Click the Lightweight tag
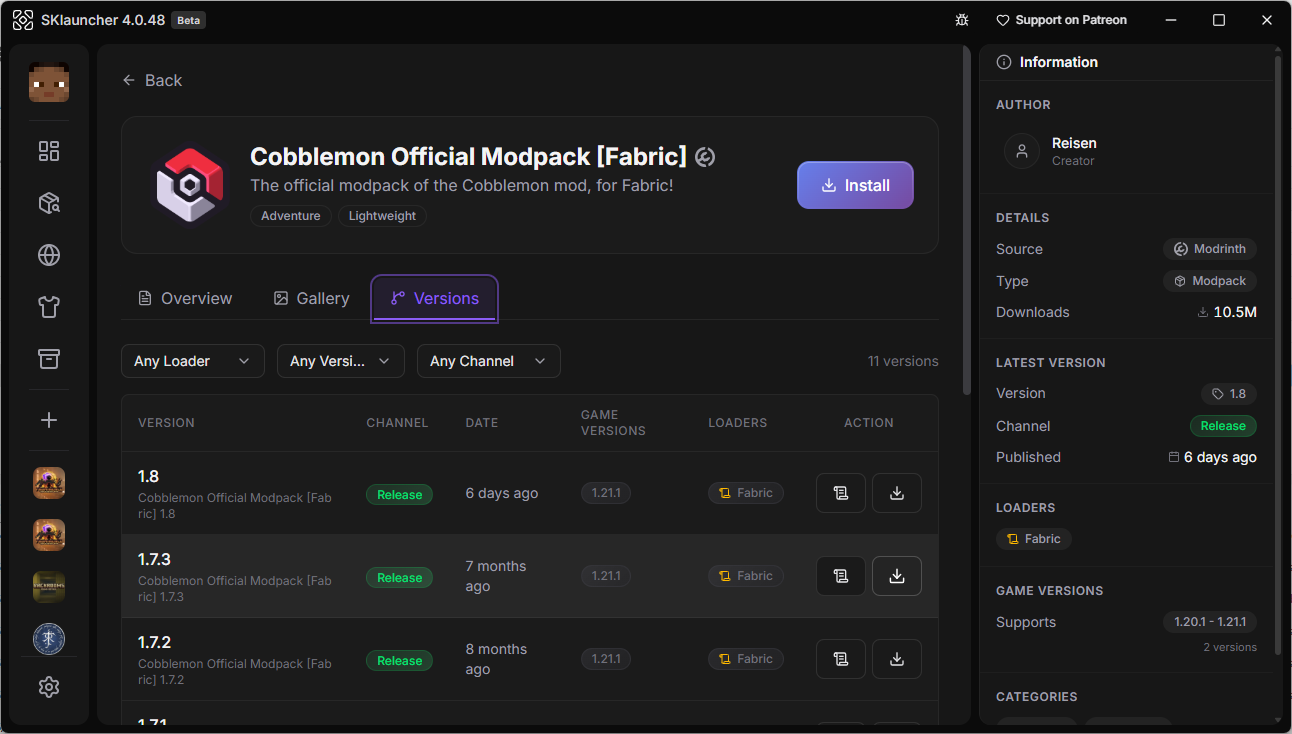The height and width of the screenshot is (734, 1292). point(382,216)
